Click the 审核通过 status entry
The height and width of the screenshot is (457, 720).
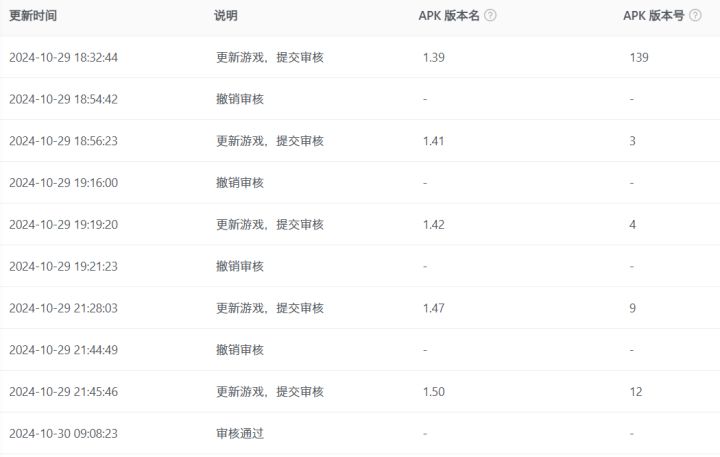[240, 434]
